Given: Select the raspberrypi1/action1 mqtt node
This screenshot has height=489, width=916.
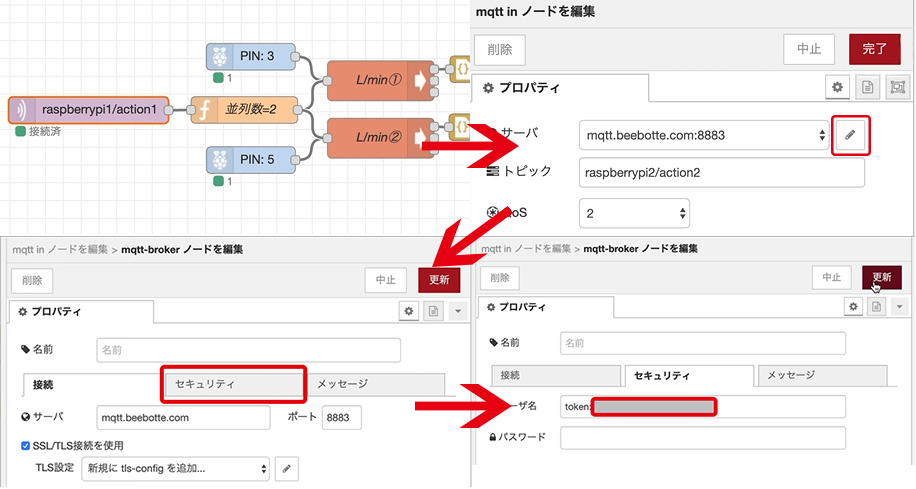Looking at the screenshot, I should pyautogui.click(x=89, y=110).
